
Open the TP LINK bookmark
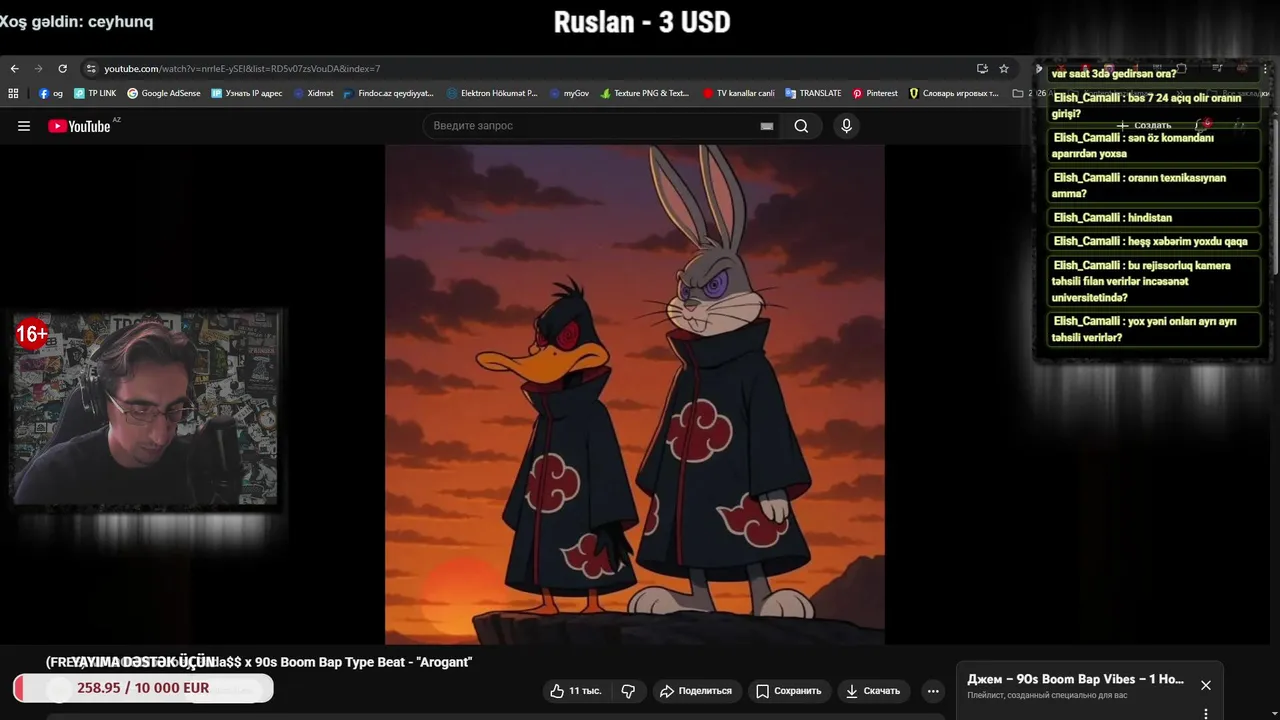(x=95, y=93)
